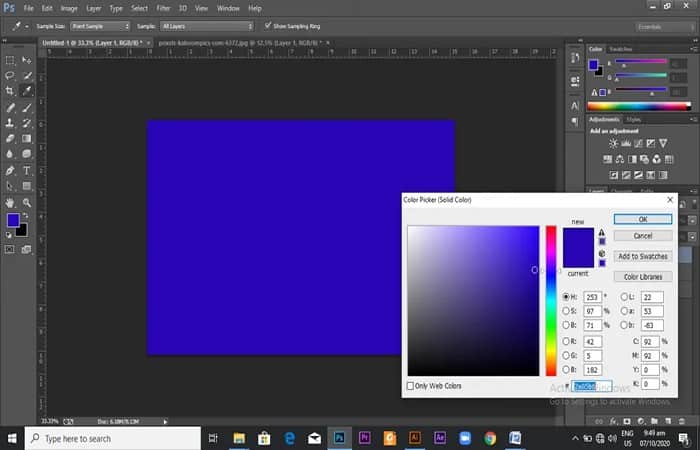
Task: Select the Hand tool
Action: 10,203
